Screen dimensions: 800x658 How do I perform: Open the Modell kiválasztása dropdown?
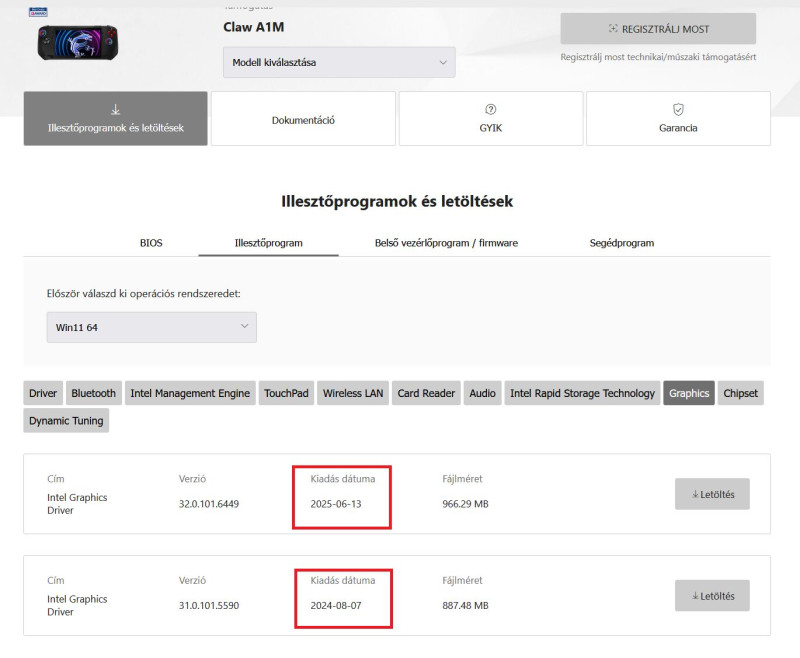point(339,62)
